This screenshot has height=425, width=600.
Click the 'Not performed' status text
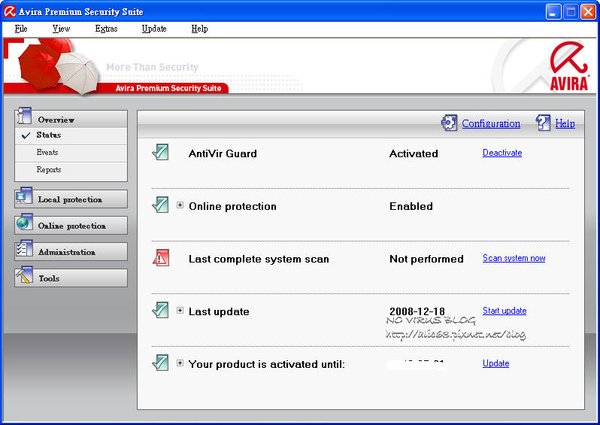coord(426,259)
